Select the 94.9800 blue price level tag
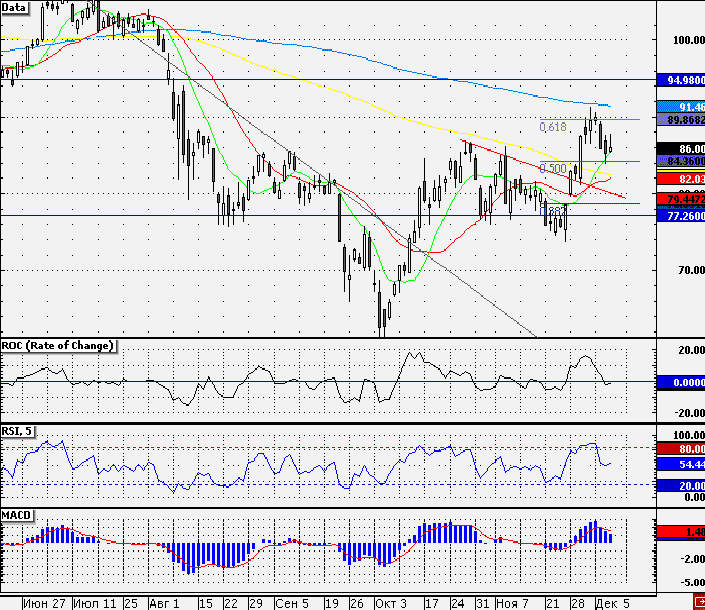 (x=681, y=80)
